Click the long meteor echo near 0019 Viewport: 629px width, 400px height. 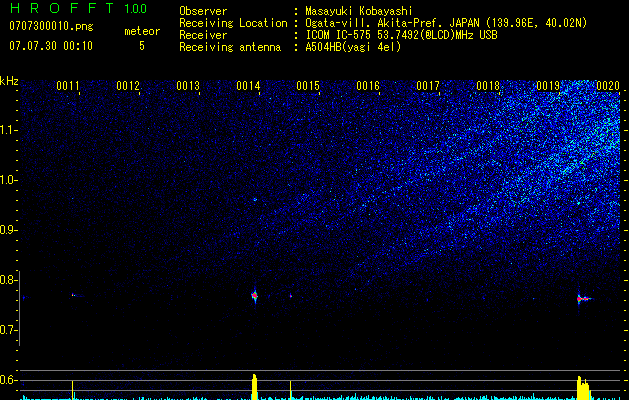(x=584, y=299)
